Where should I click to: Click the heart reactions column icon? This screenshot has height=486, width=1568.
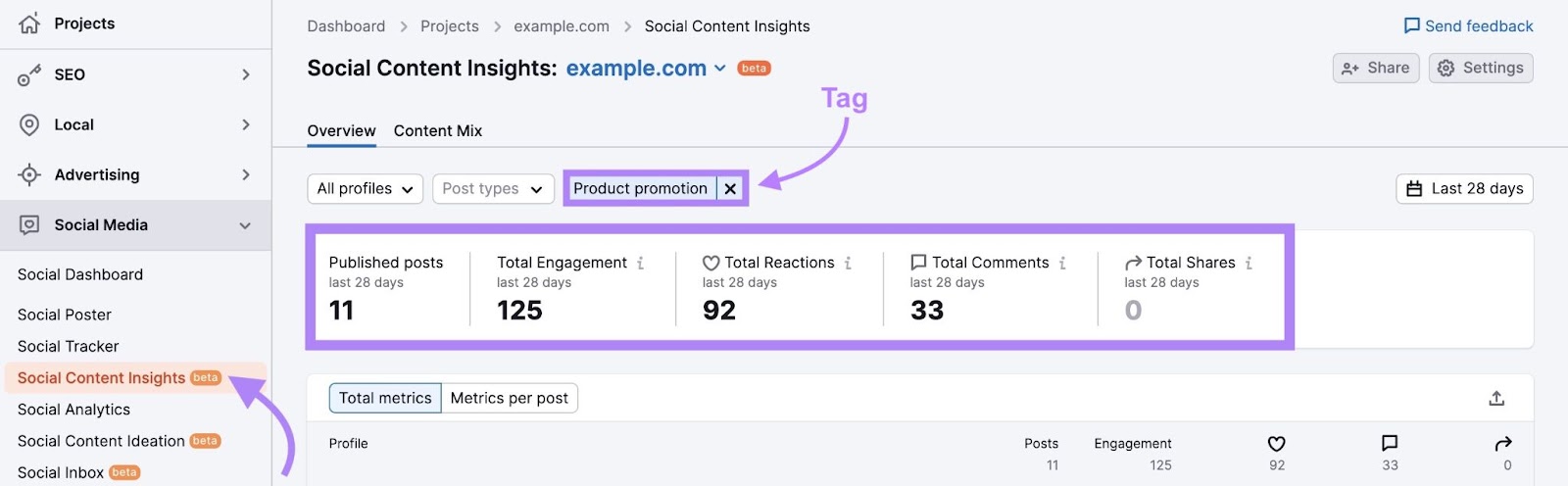coord(1276,444)
